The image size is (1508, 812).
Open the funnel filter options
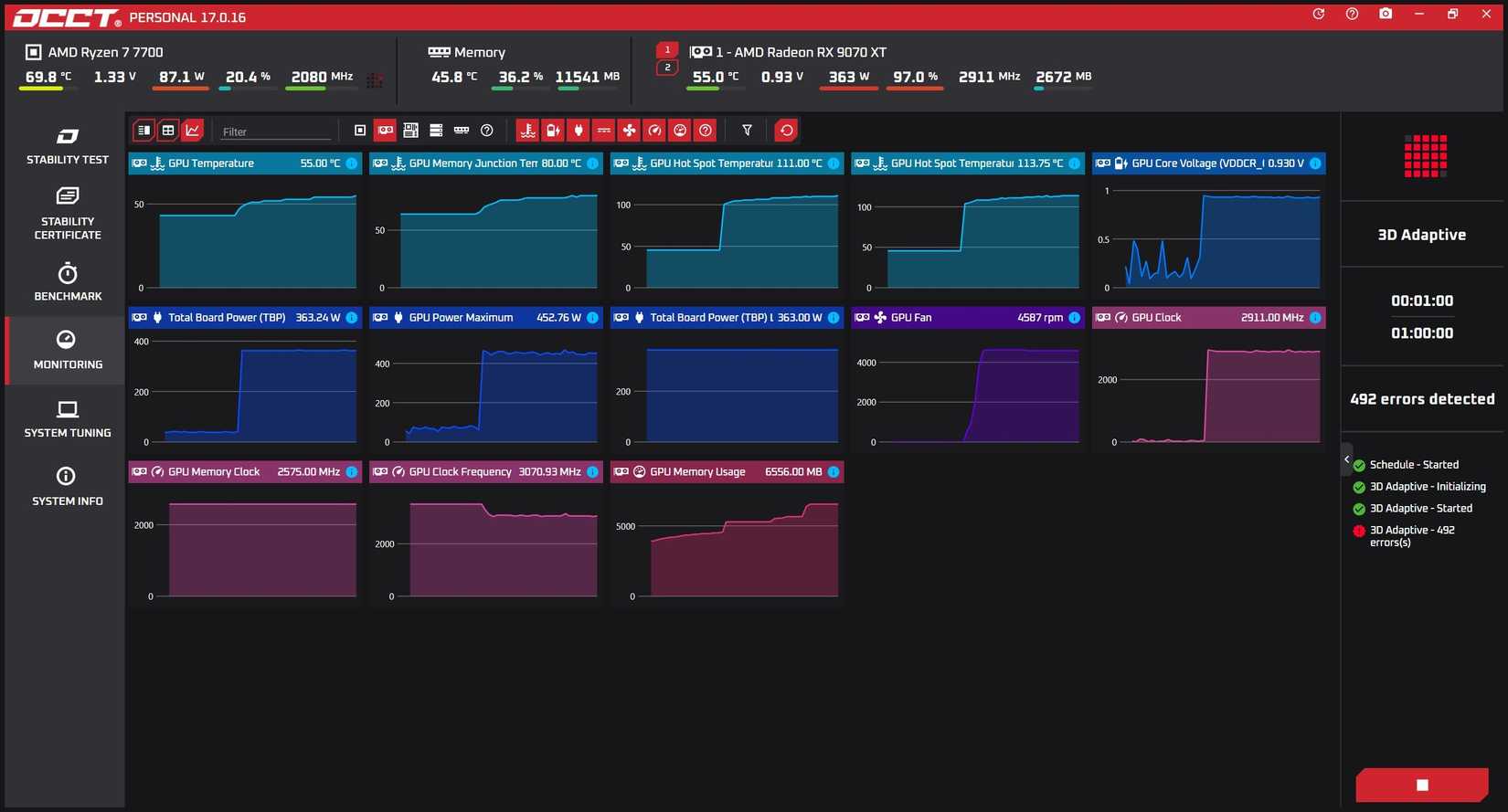coord(747,131)
